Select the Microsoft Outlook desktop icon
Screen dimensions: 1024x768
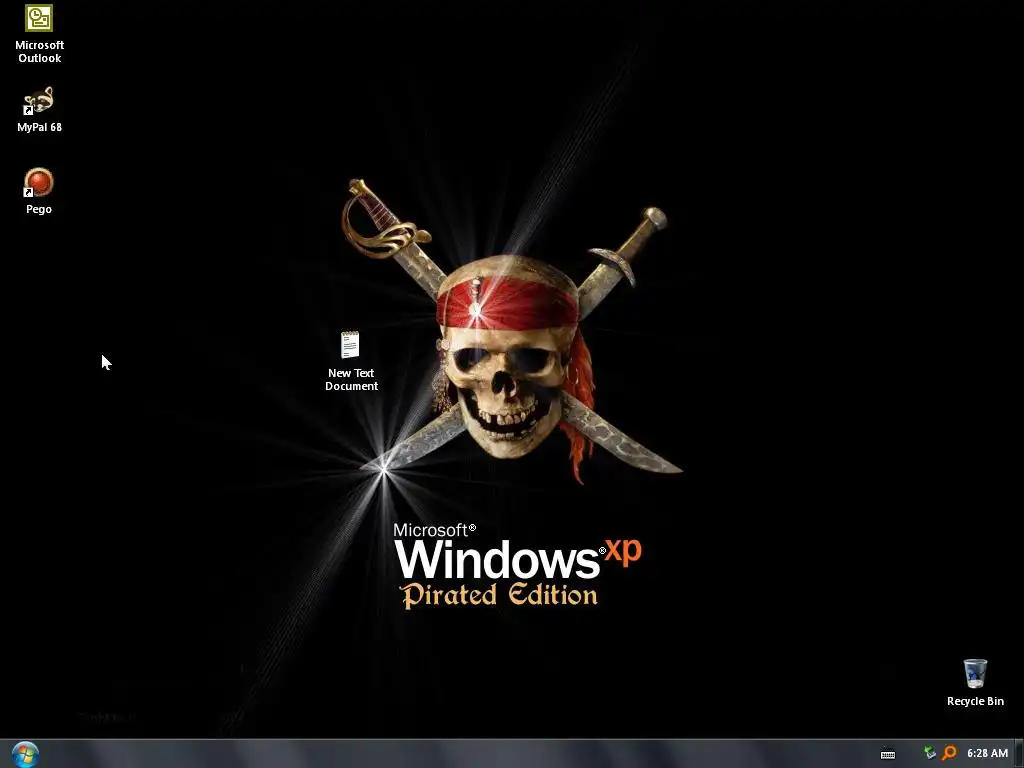pyautogui.click(x=39, y=18)
